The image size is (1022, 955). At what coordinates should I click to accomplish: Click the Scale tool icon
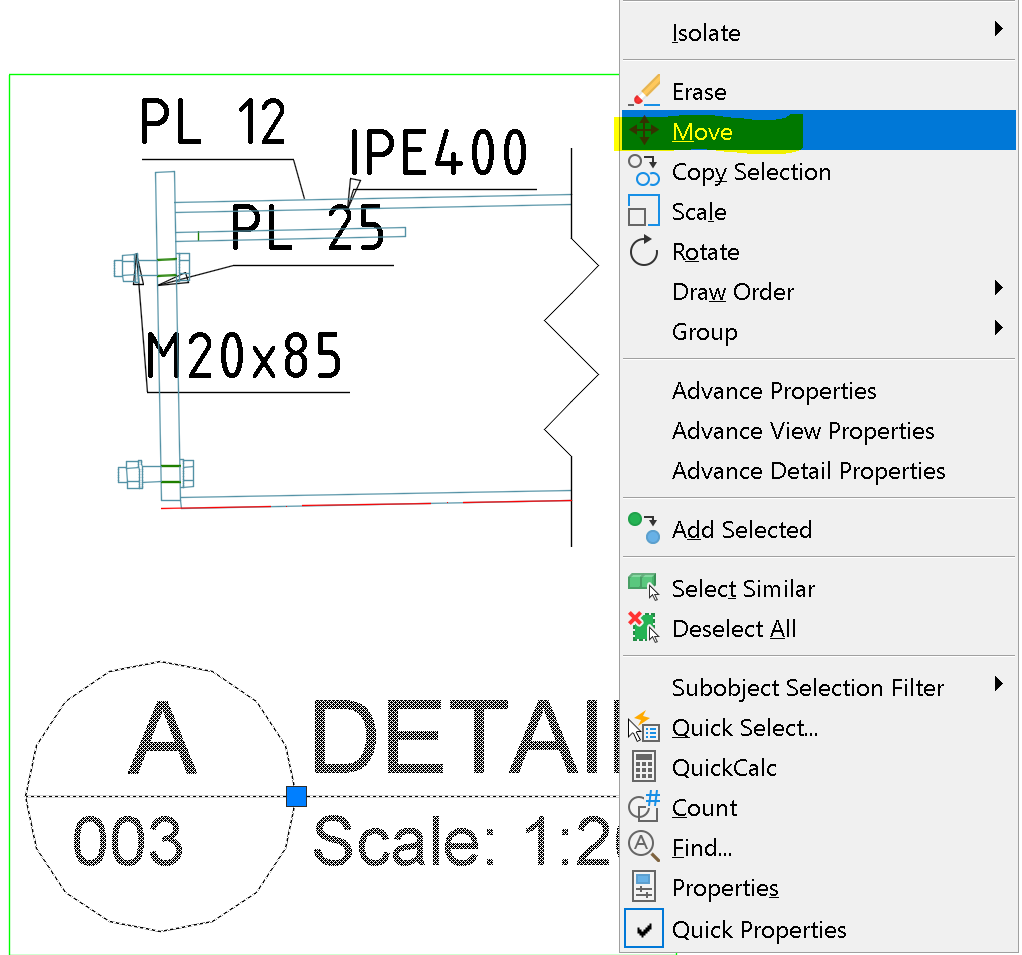tap(645, 211)
